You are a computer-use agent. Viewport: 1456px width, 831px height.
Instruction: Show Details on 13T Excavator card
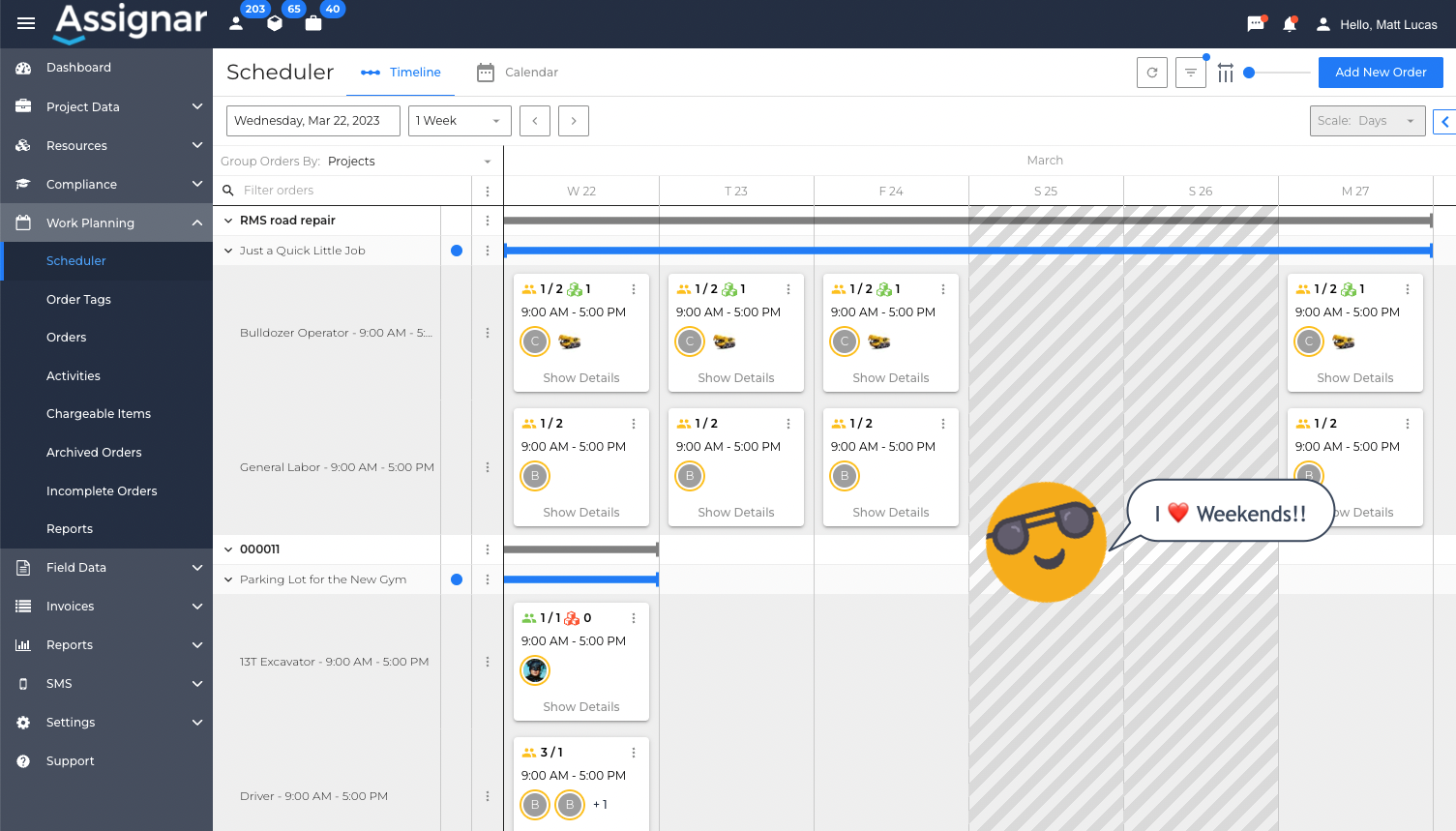[x=581, y=707]
